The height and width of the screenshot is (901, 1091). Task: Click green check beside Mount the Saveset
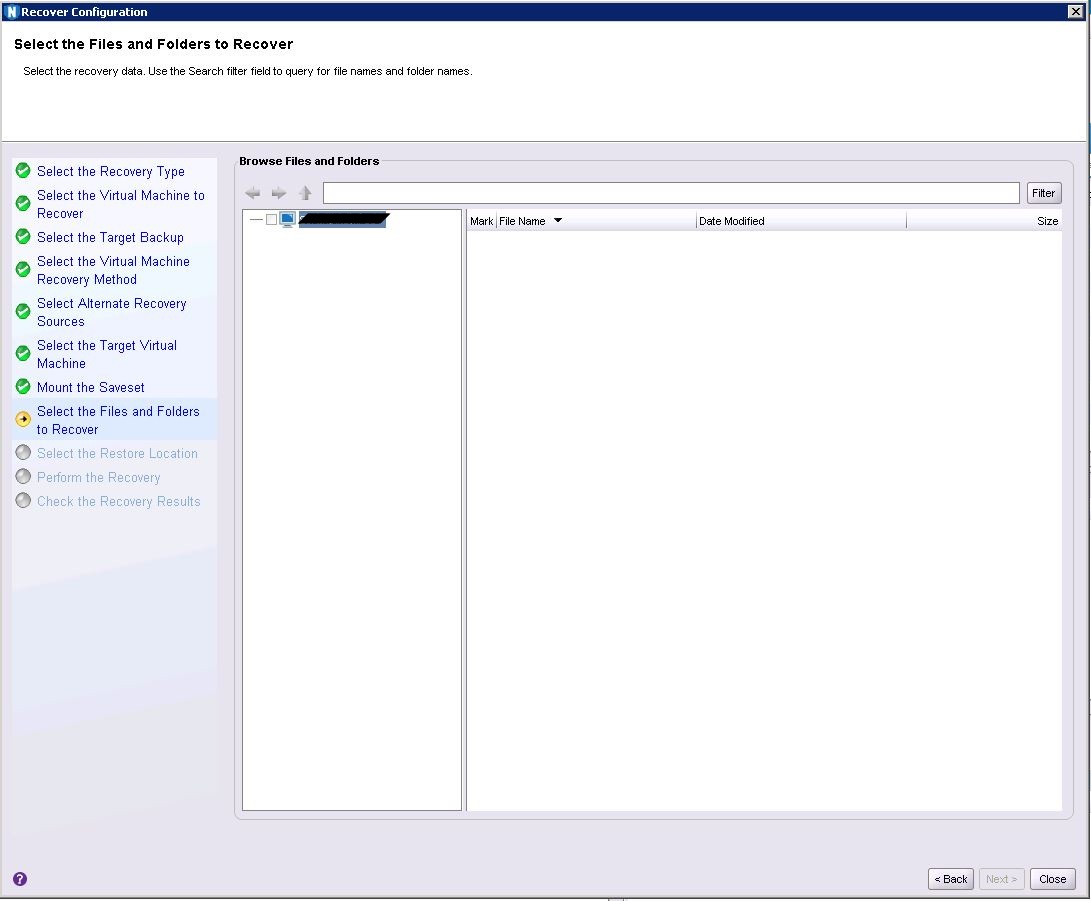pyautogui.click(x=23, y=386)
